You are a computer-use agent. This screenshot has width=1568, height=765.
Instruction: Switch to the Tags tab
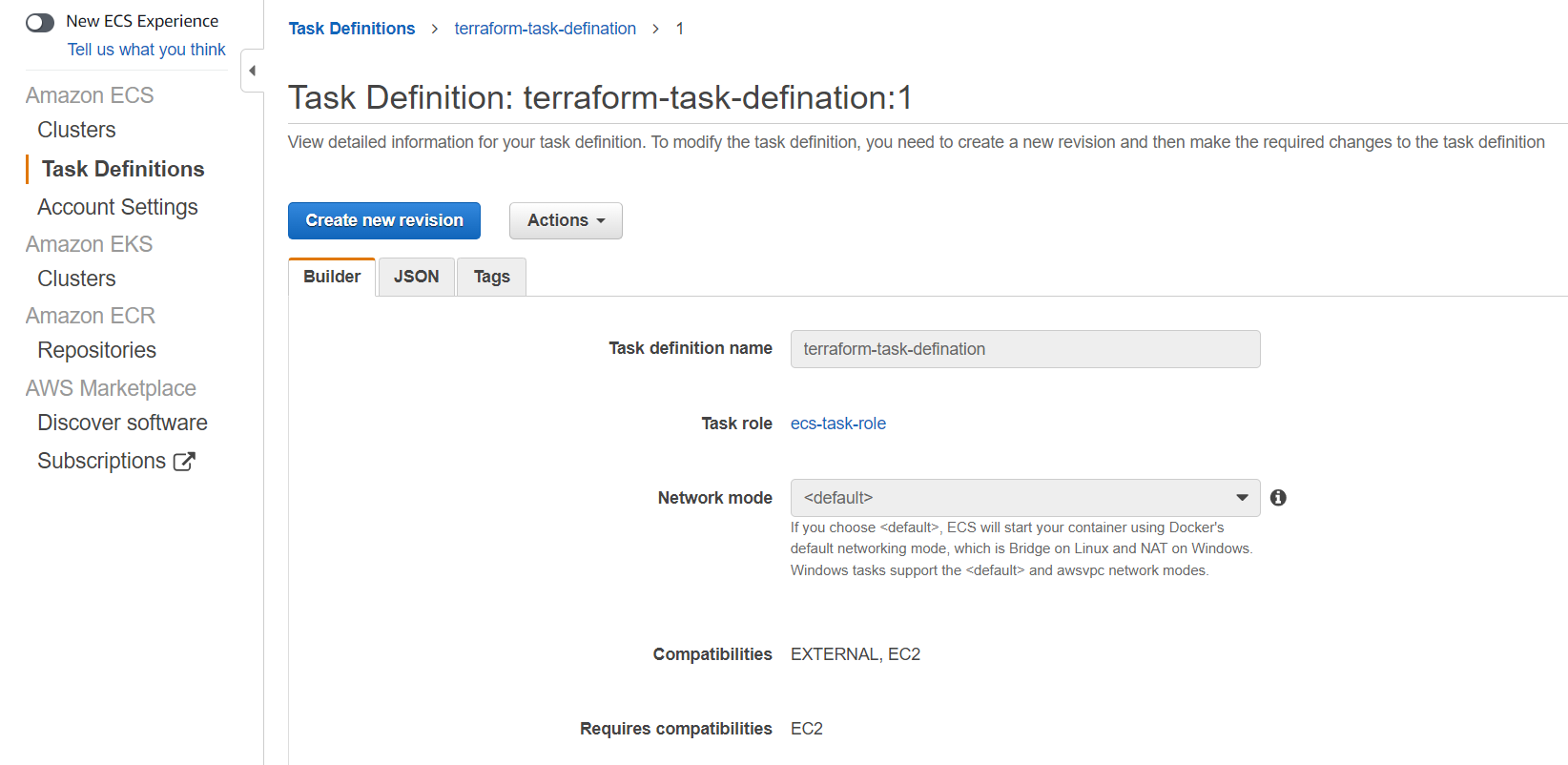(492, 277)
